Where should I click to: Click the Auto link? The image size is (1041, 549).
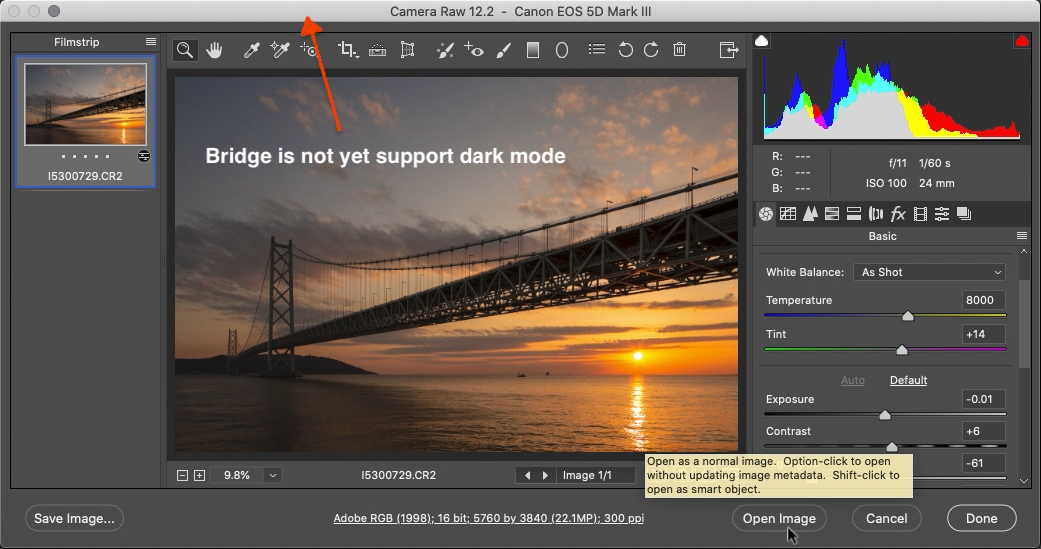pos(852,380)
